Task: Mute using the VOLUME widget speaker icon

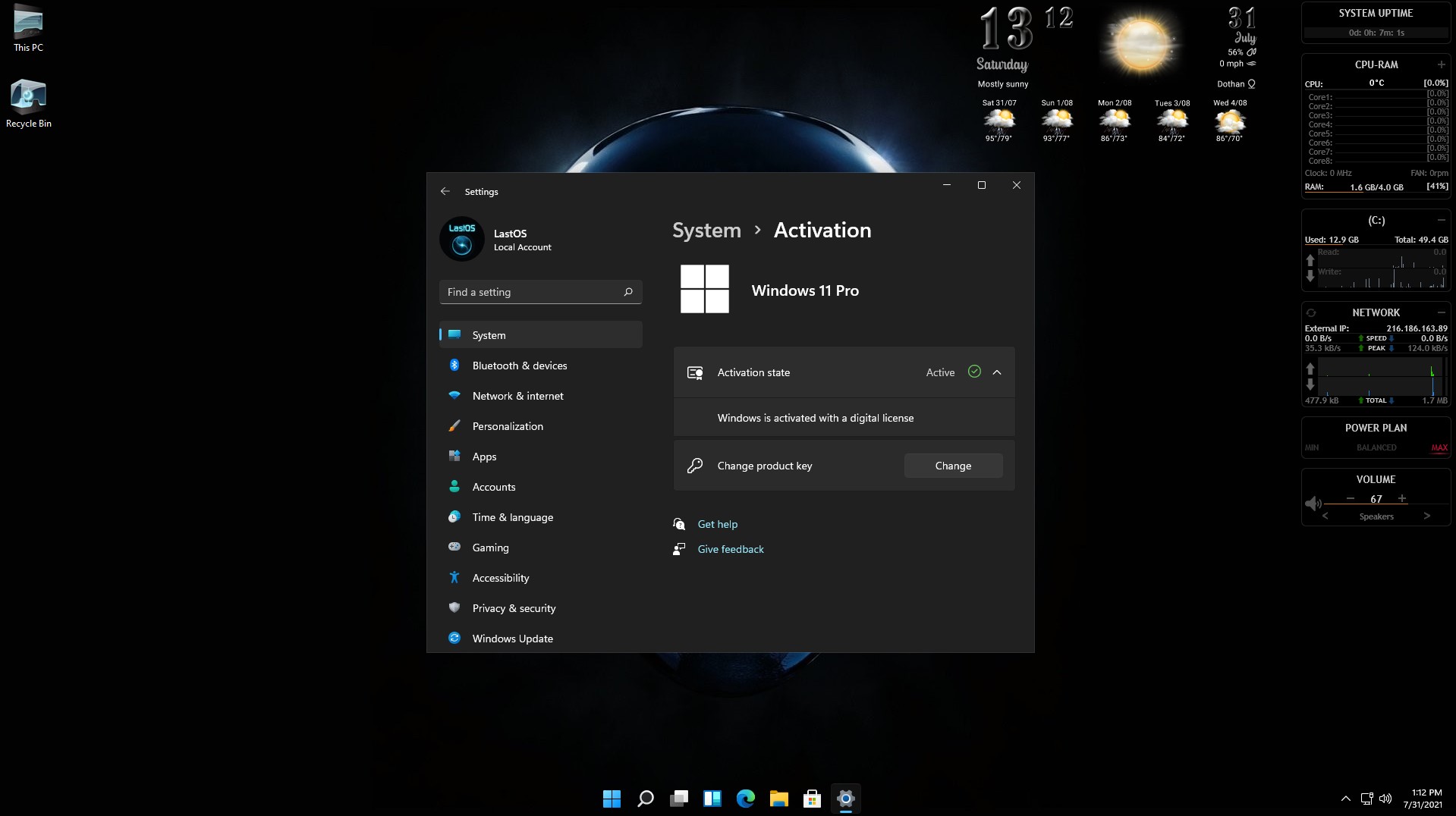Action: [1313, 504]
